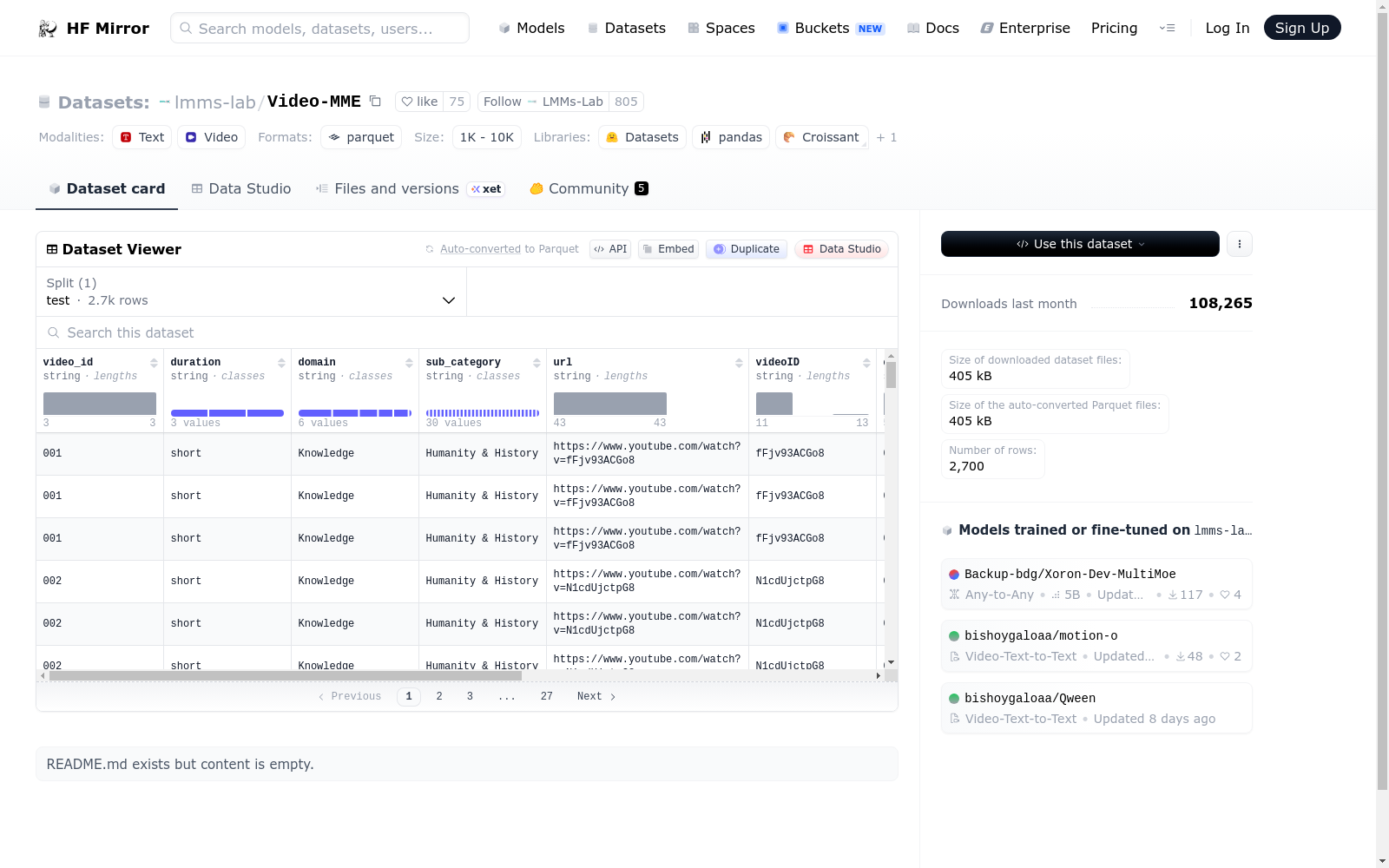Expand additional libraries with +1
Image resolution: width=1389 pixels, height=868 pixels.
point(886,137)
